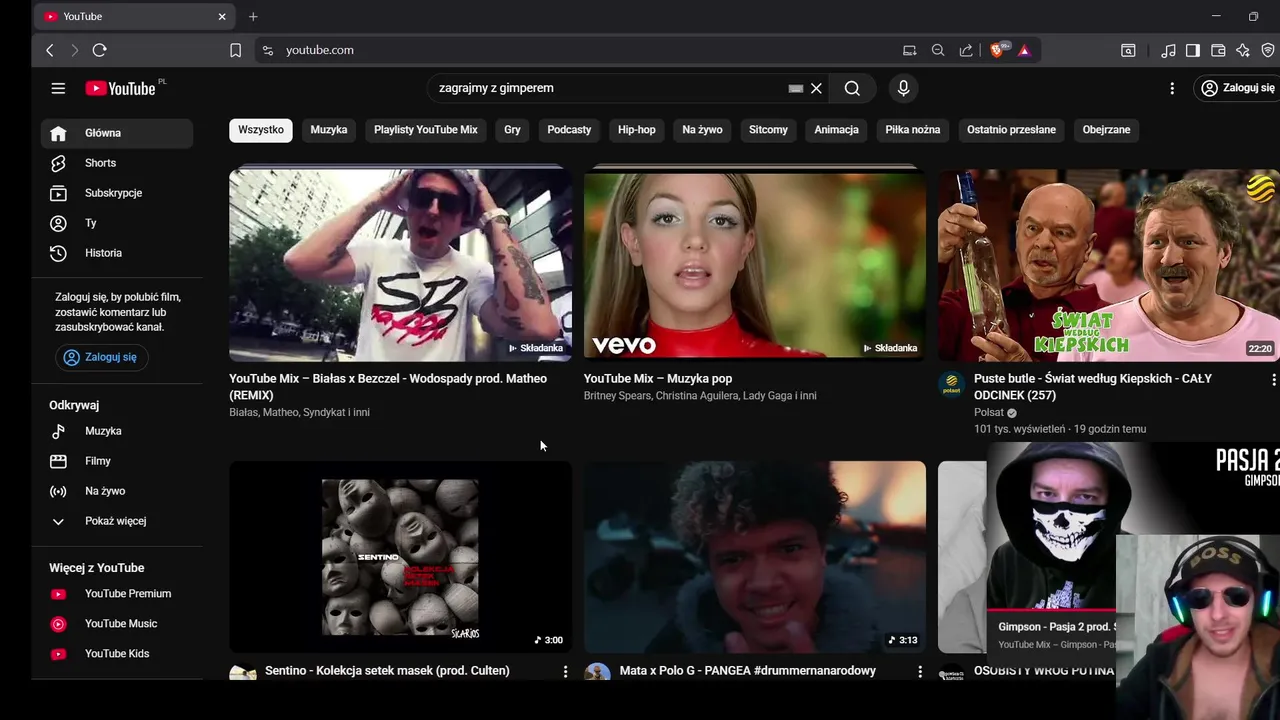Open Świat według Kiepskich video thumbnail
This screenshot has width=1280, height=720.
(x=1109, y=265)
